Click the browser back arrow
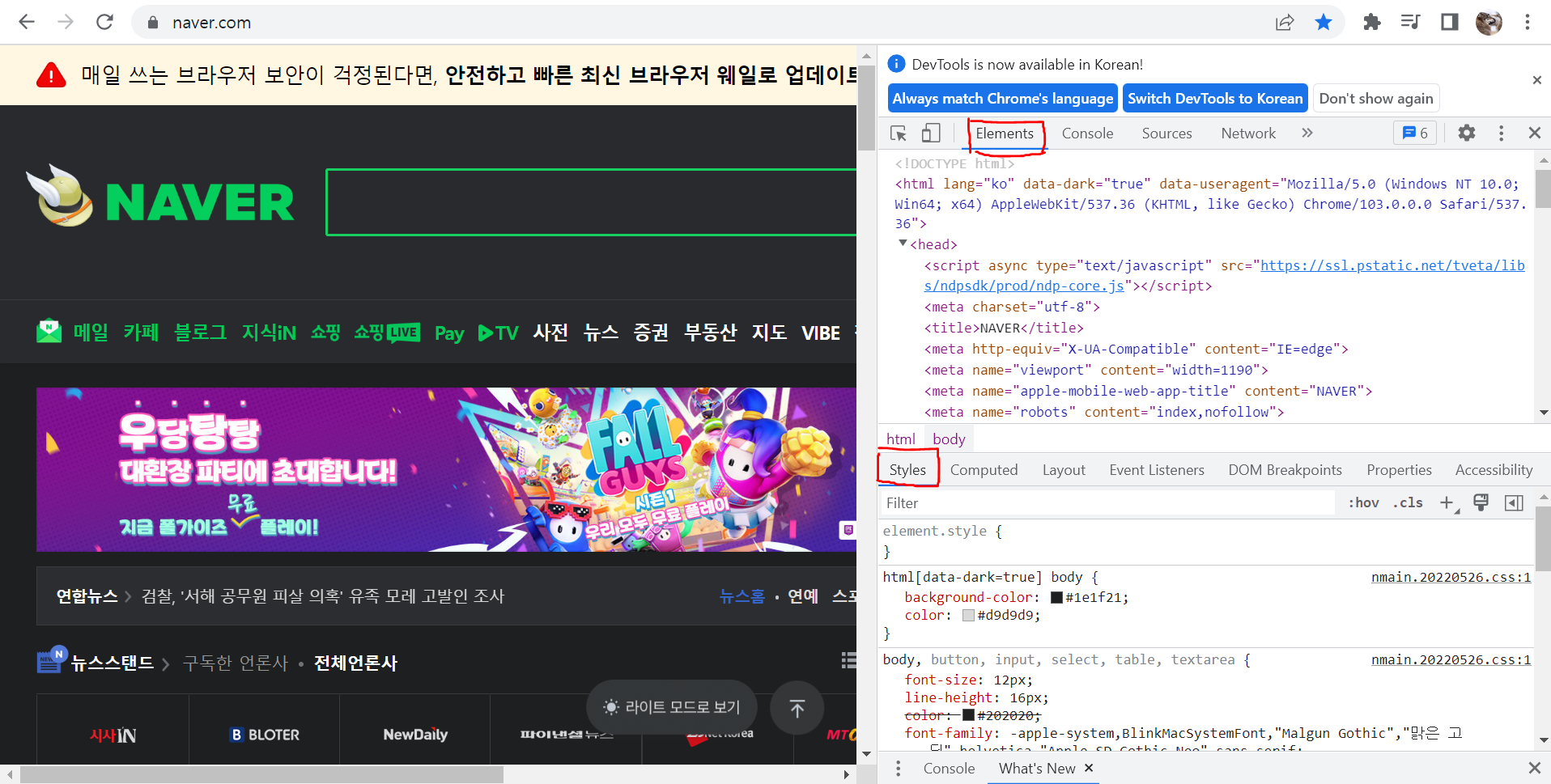 (x=27, y=22)
